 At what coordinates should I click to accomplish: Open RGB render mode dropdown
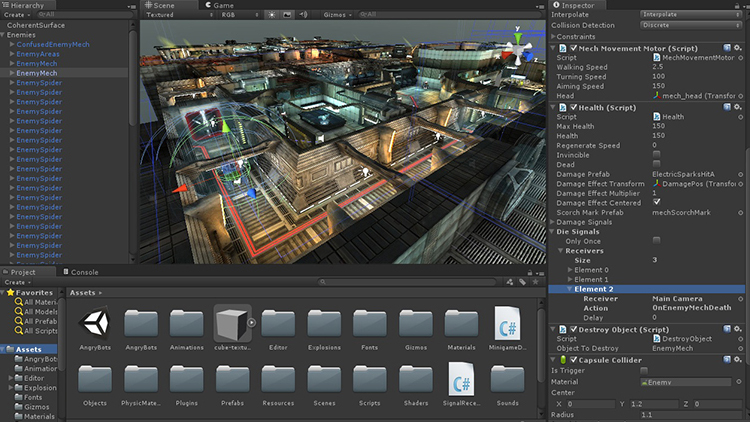240,15
